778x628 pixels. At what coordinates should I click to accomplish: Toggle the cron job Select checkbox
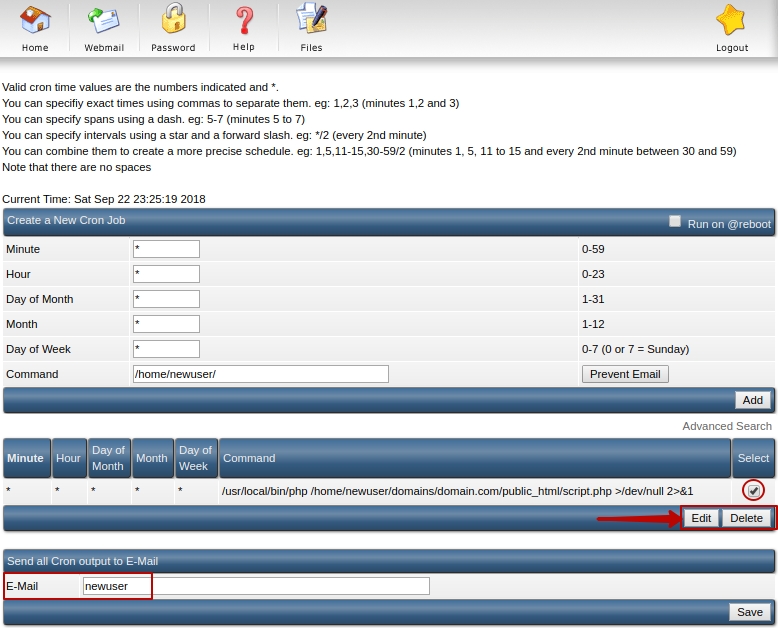[753, 490]
